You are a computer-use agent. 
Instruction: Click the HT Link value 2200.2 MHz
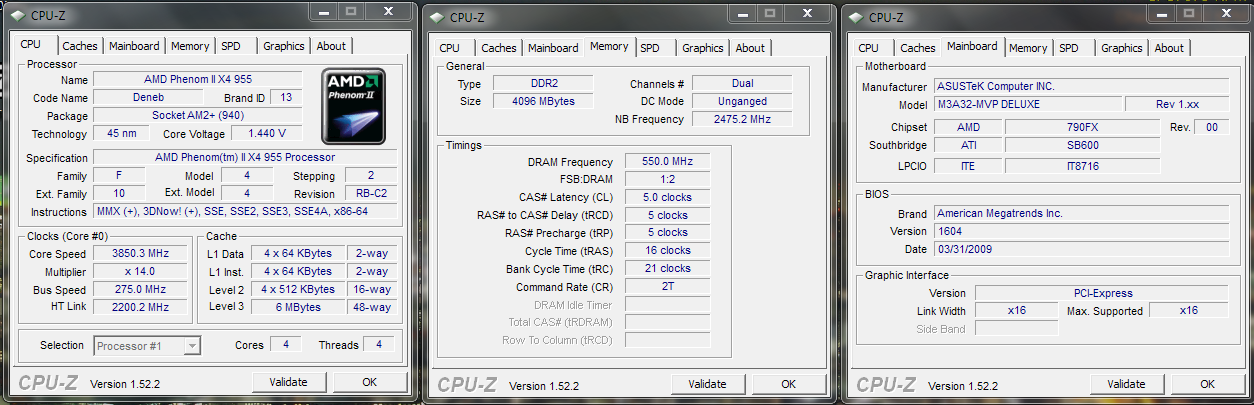tap(139, 308)
